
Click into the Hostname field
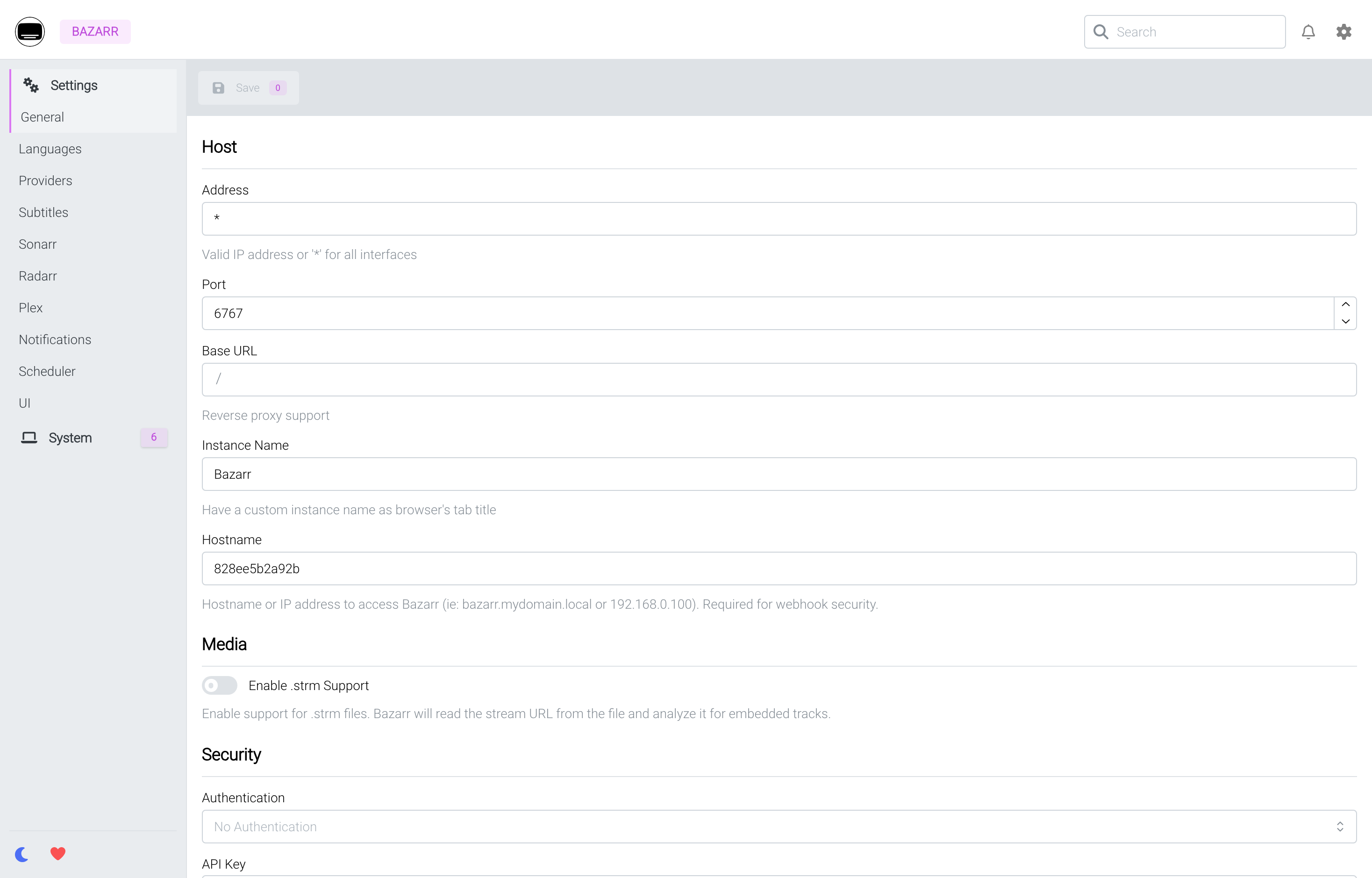[779, 569]
